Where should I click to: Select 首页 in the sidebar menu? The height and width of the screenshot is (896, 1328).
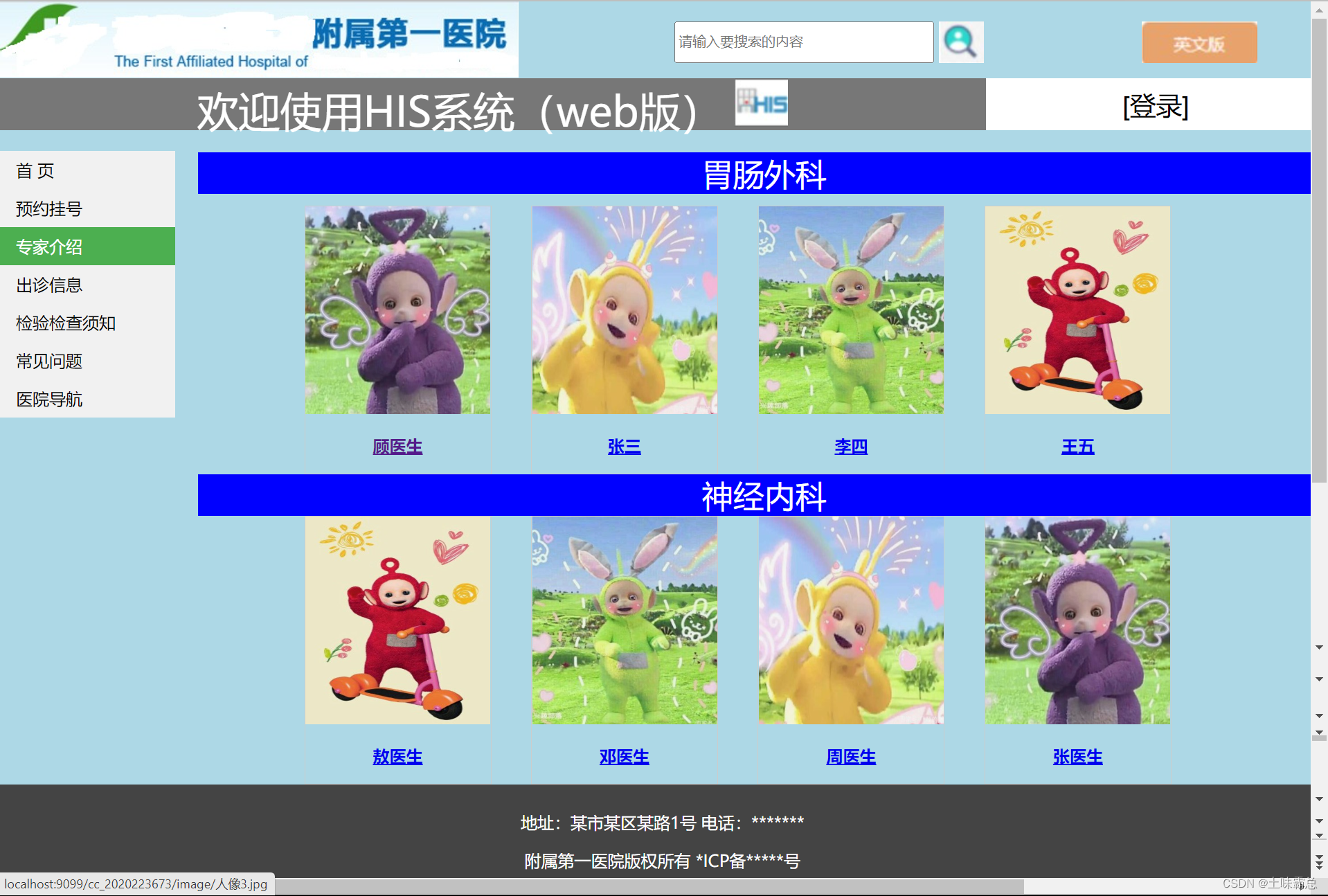35,171
